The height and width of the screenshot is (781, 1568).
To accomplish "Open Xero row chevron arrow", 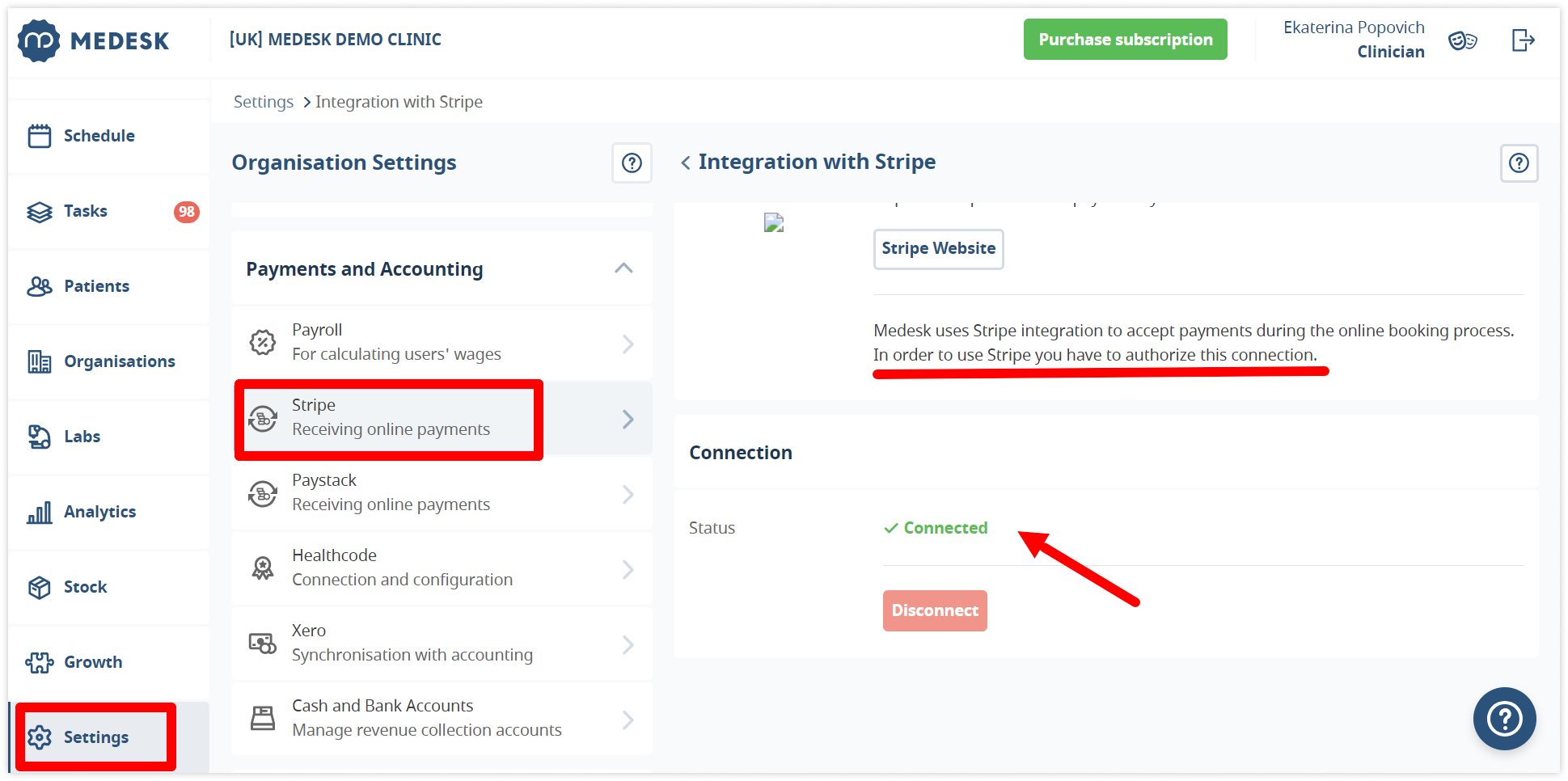I will coord(628,644).
